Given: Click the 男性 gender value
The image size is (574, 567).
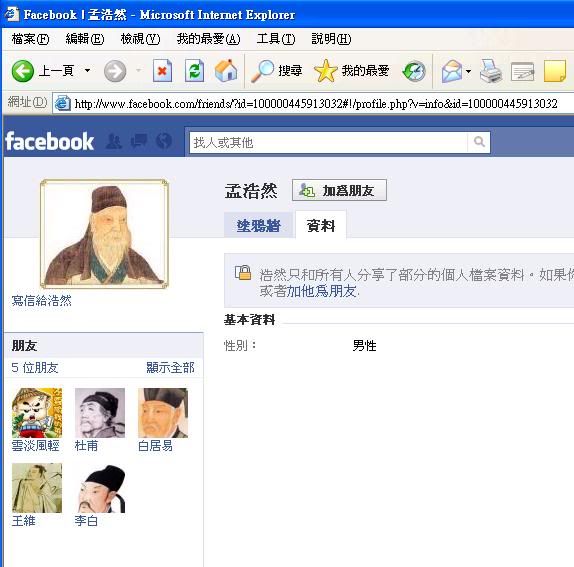Looking at the screenshot, I should click(364, 346).
